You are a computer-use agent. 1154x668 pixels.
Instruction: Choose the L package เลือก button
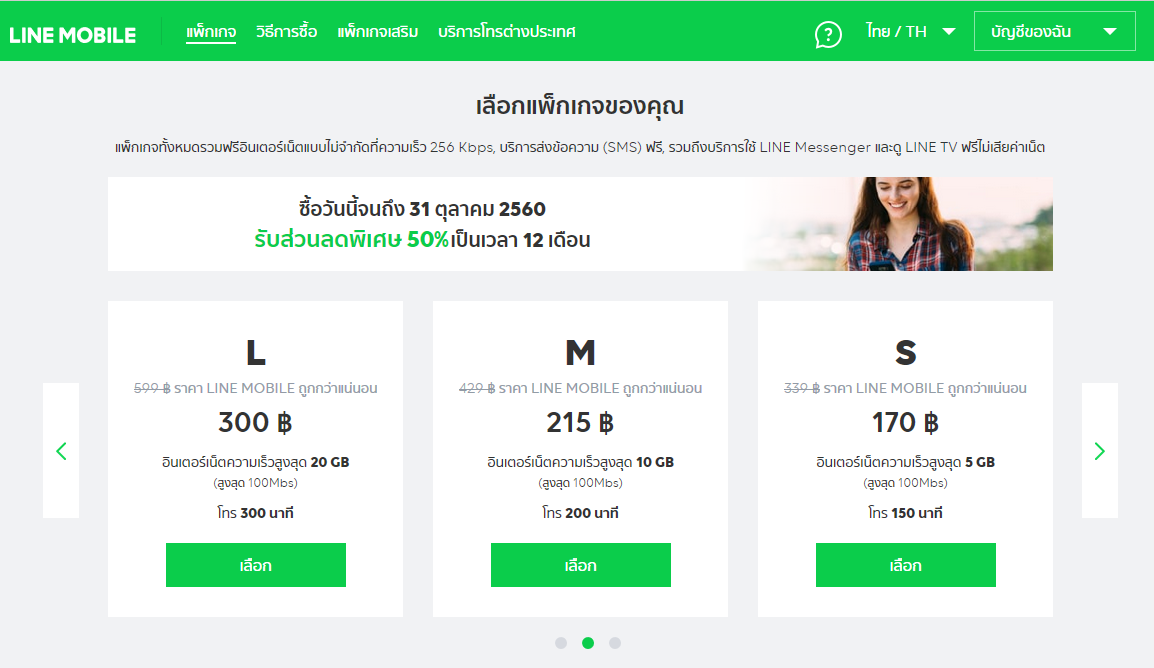click(255, 565)
